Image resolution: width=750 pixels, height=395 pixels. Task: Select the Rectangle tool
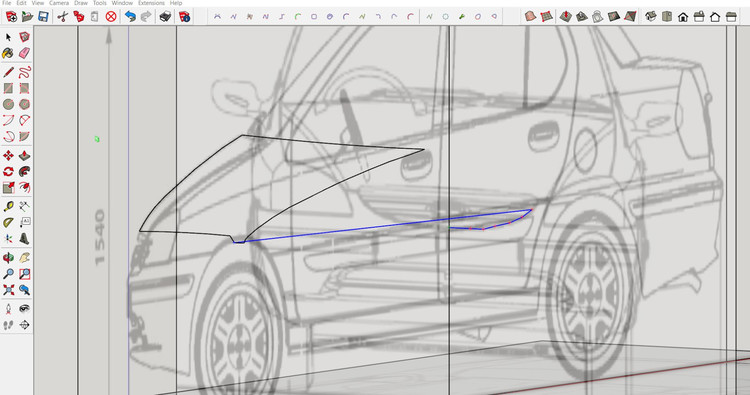tap(8, 88)
